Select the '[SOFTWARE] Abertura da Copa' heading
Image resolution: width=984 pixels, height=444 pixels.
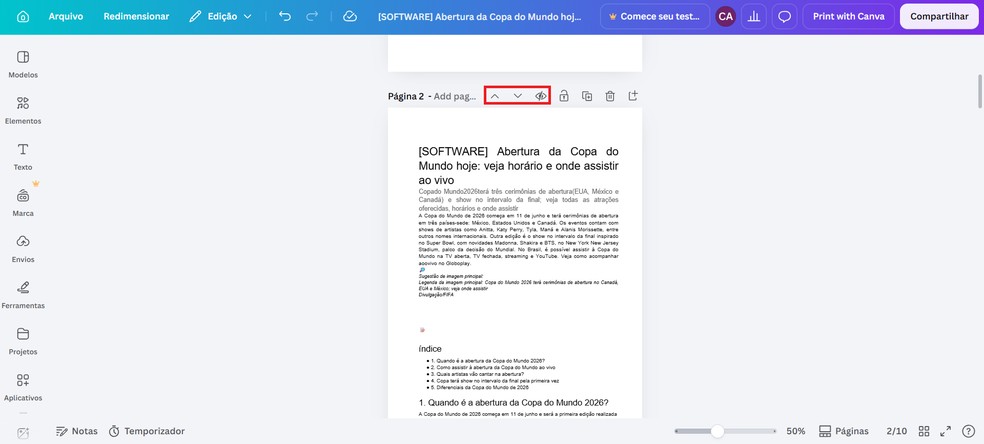click(518, 166)
